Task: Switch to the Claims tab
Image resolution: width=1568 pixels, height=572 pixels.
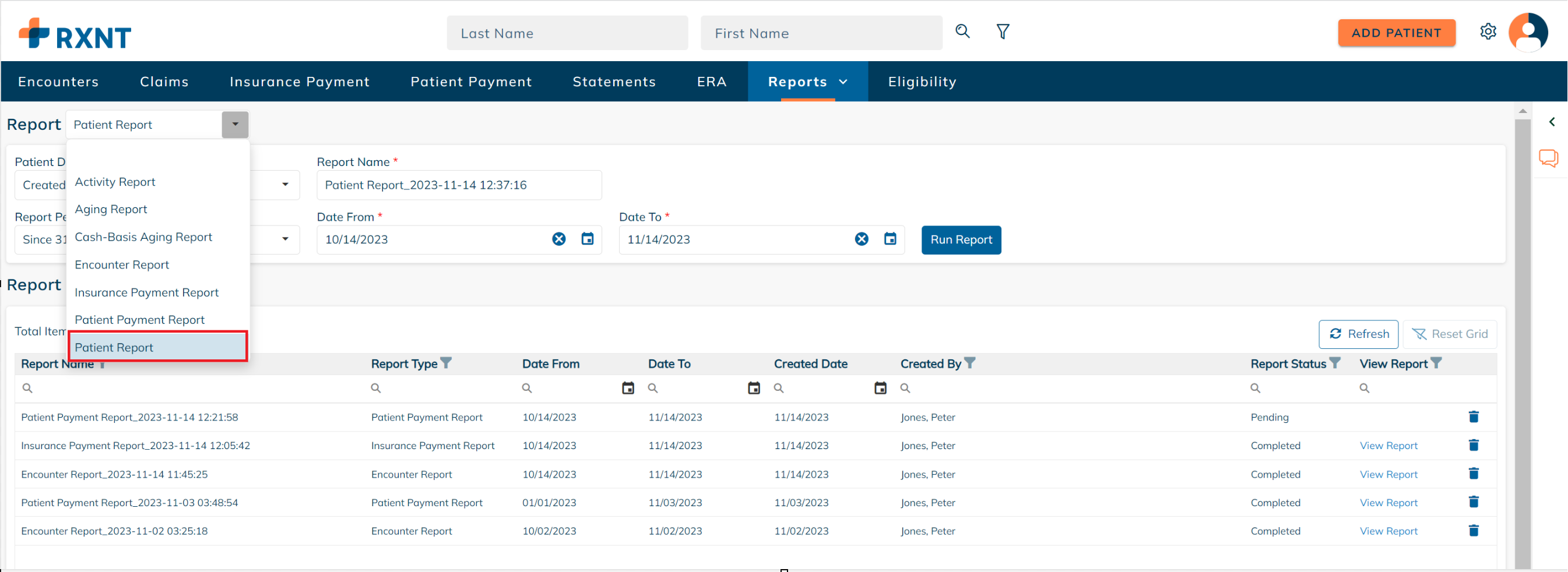Action: pos(164,81)
